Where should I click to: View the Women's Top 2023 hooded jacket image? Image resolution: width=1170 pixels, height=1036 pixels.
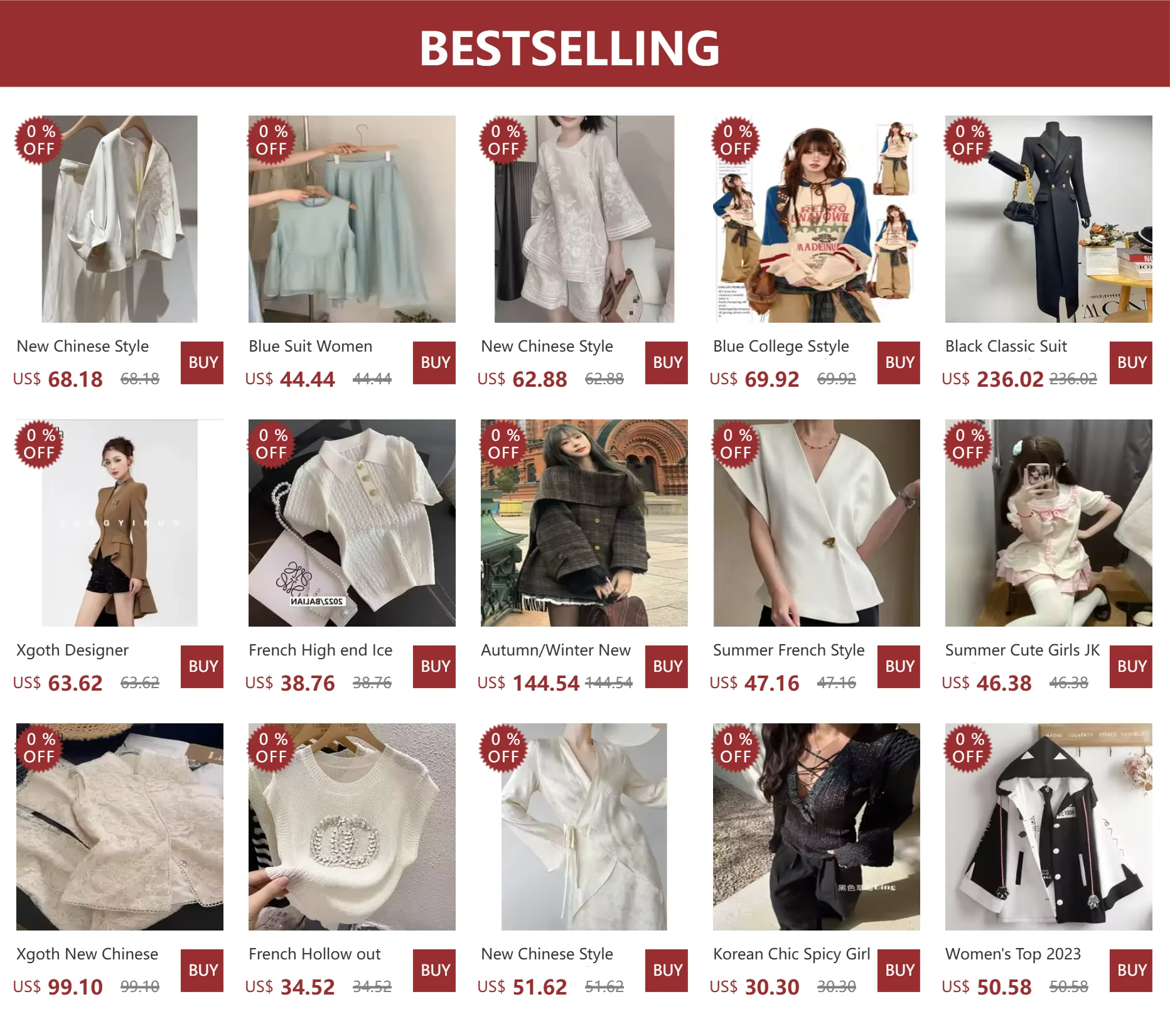1049,827
